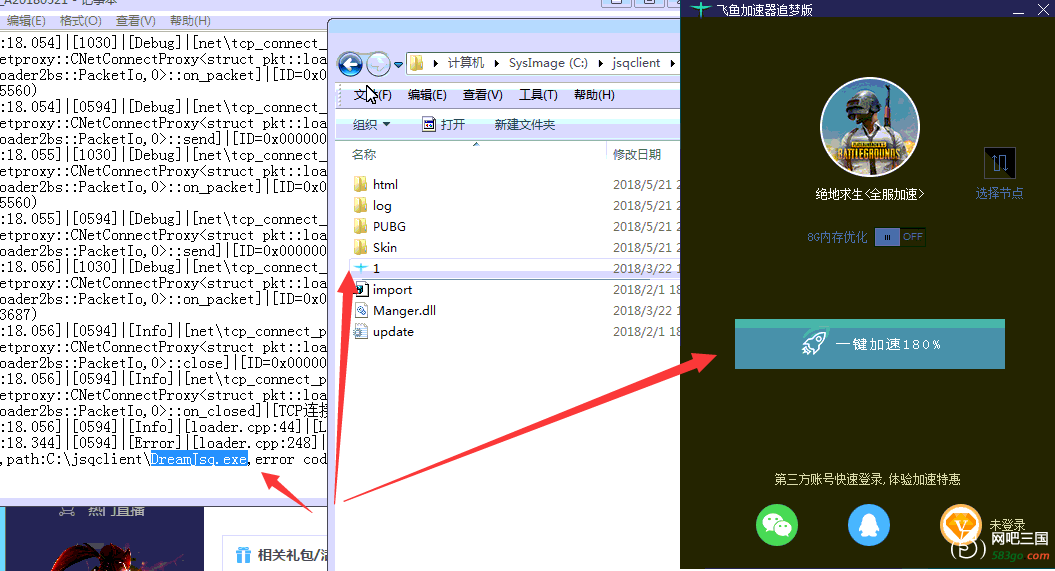
Task: Click the PUBG Battlegrounds game avatar
Action: (x=869, y=127)
